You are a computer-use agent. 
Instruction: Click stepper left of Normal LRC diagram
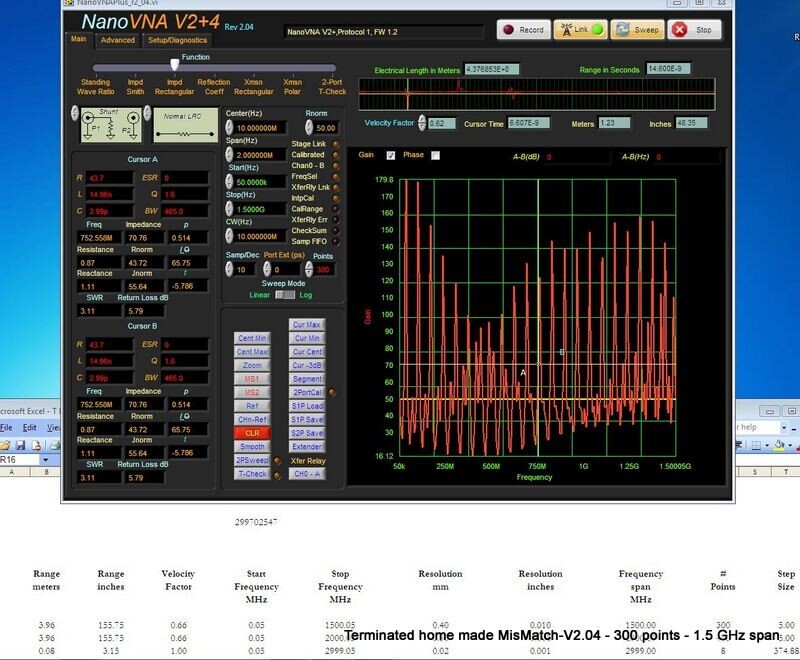147,113
